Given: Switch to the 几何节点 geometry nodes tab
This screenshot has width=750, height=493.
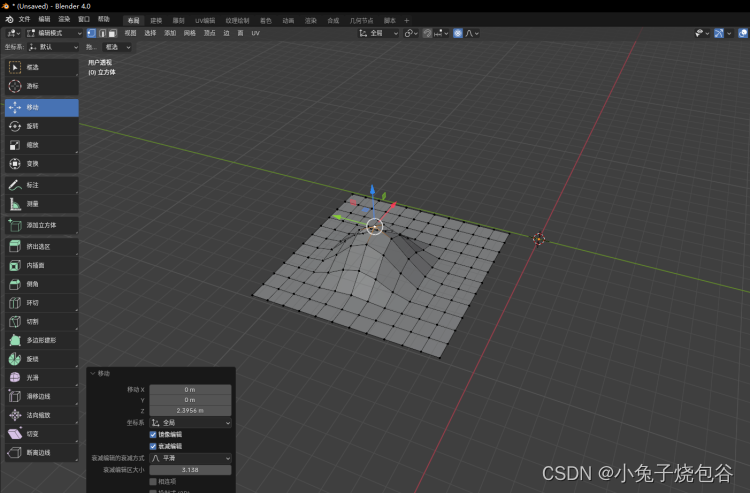Looking at the screenshot, I should (361, 21).
